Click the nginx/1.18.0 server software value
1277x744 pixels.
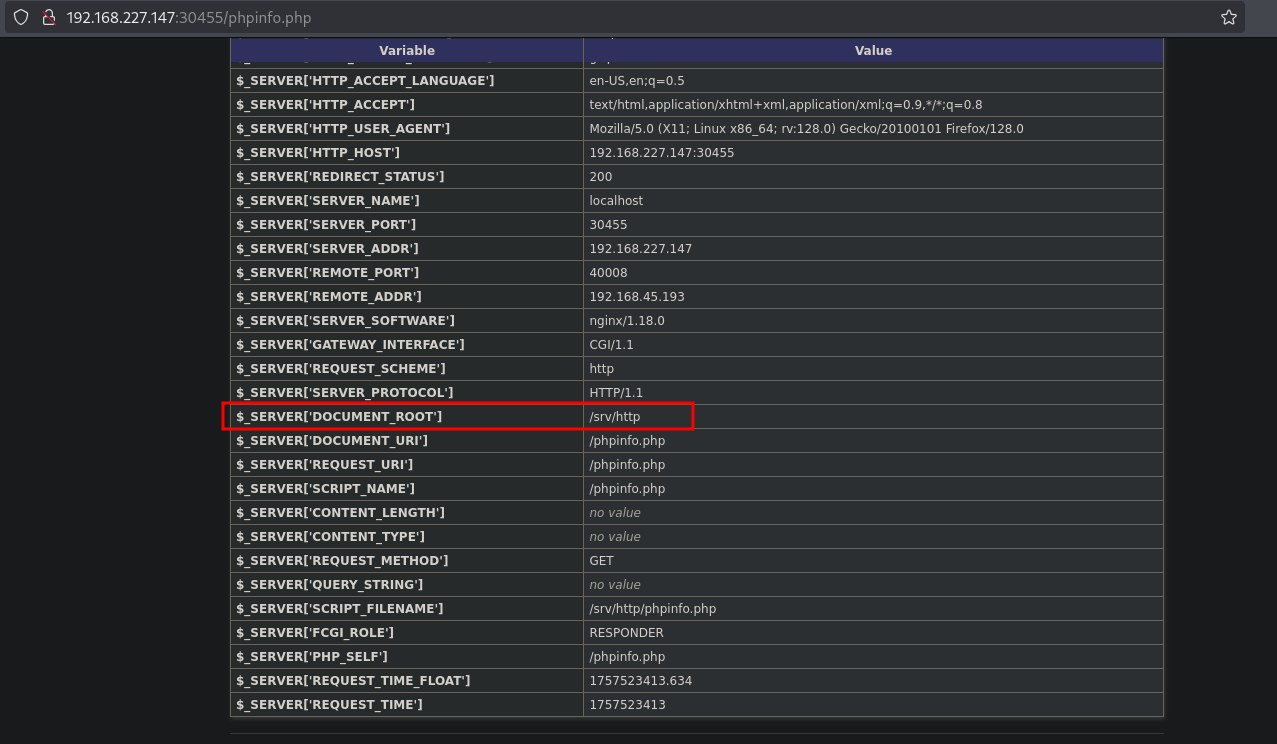tap(627, 321)
